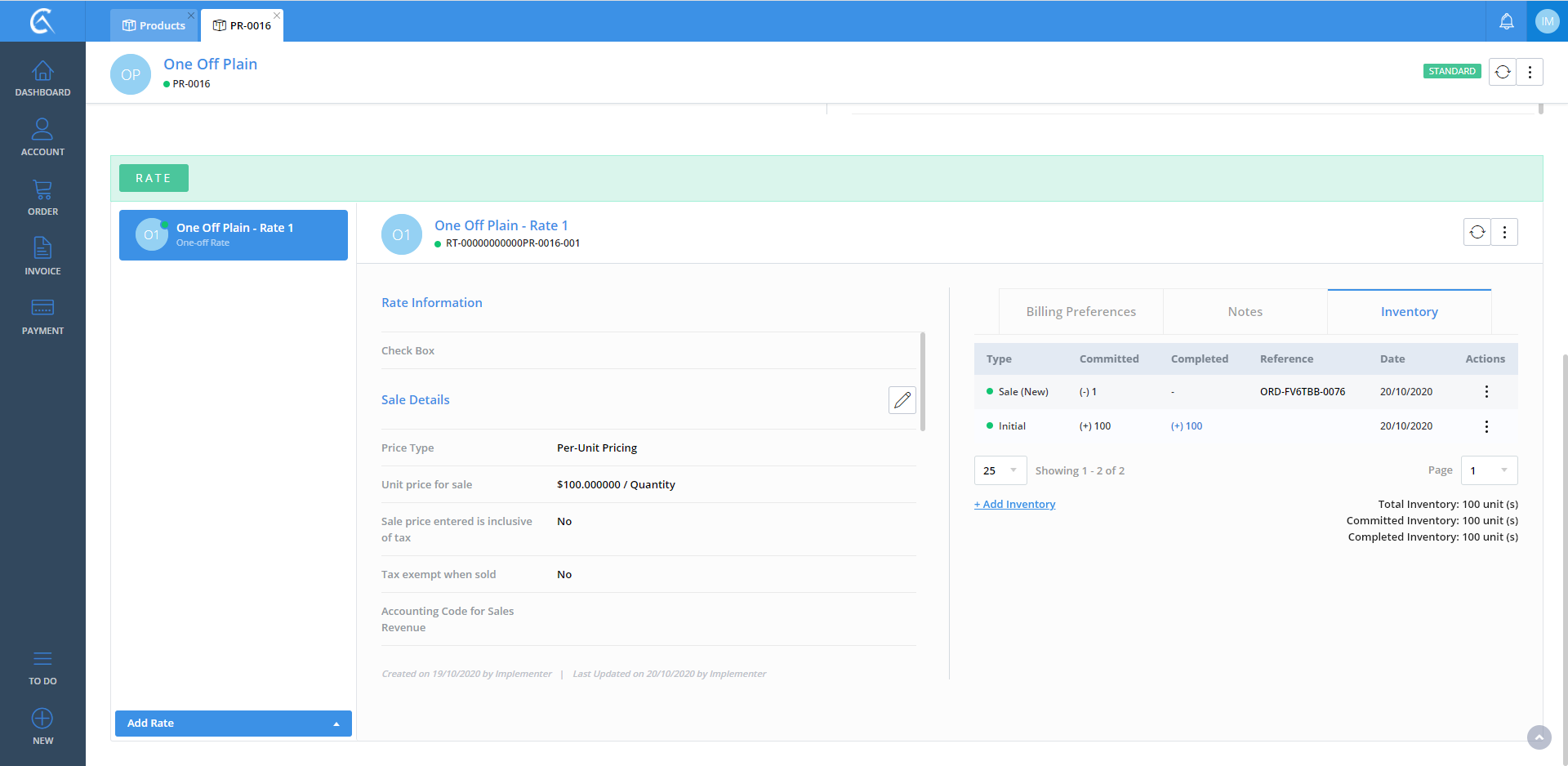Click the completed (+) 100 link
This screenshot has width=1568, height=766.
(x=1187, y=426)
